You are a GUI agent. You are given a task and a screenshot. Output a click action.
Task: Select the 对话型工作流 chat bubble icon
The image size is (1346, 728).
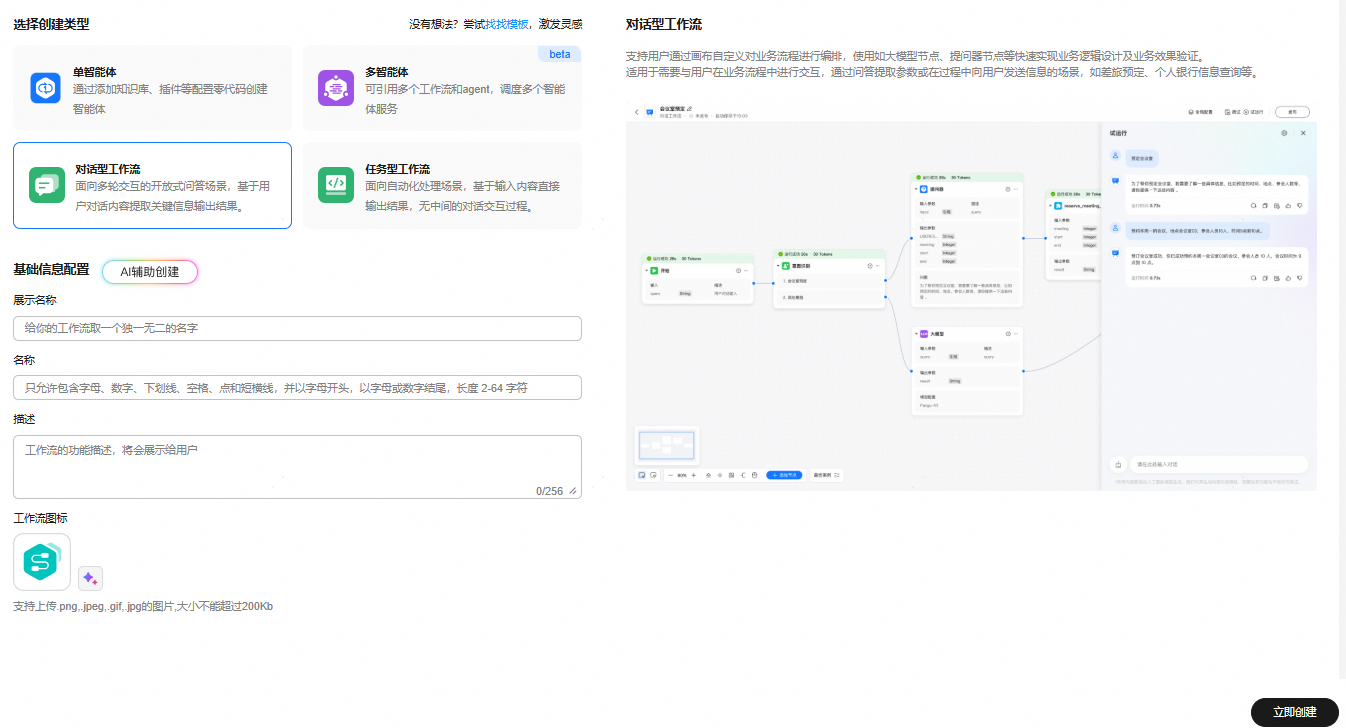46,185
